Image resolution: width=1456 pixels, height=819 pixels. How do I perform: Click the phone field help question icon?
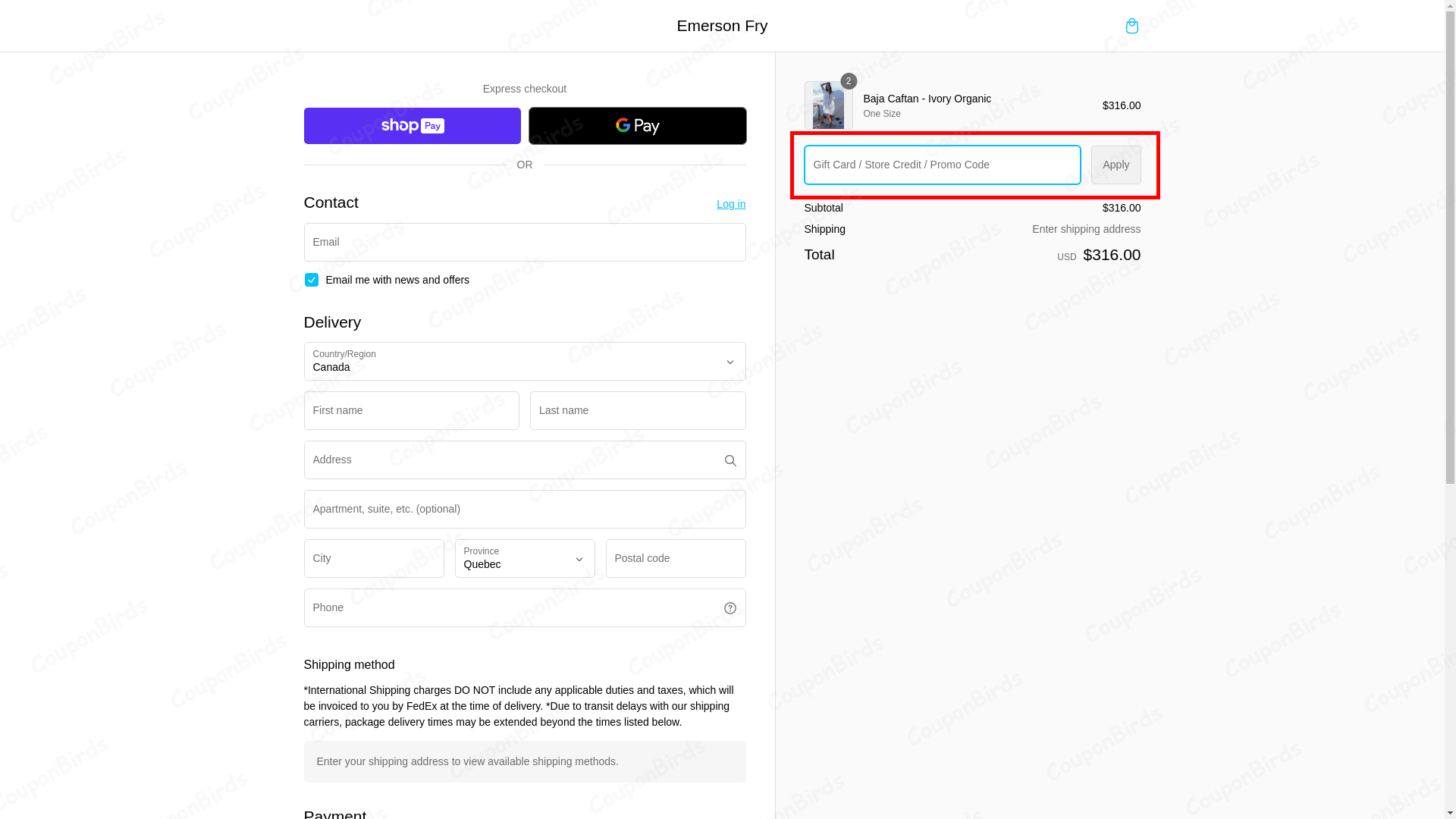pos(730,608)
